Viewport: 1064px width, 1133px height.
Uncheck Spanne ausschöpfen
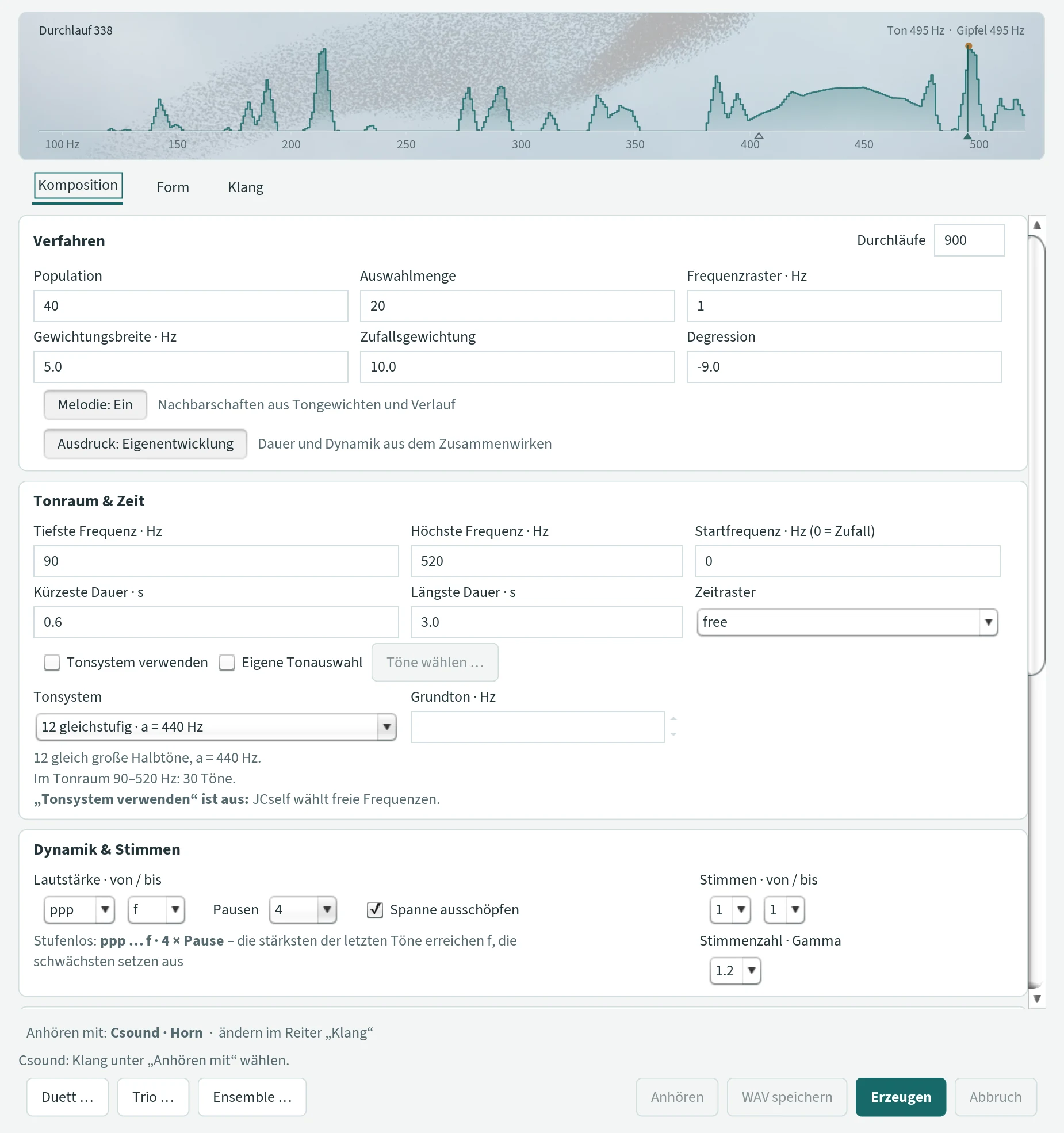(375, 910)
